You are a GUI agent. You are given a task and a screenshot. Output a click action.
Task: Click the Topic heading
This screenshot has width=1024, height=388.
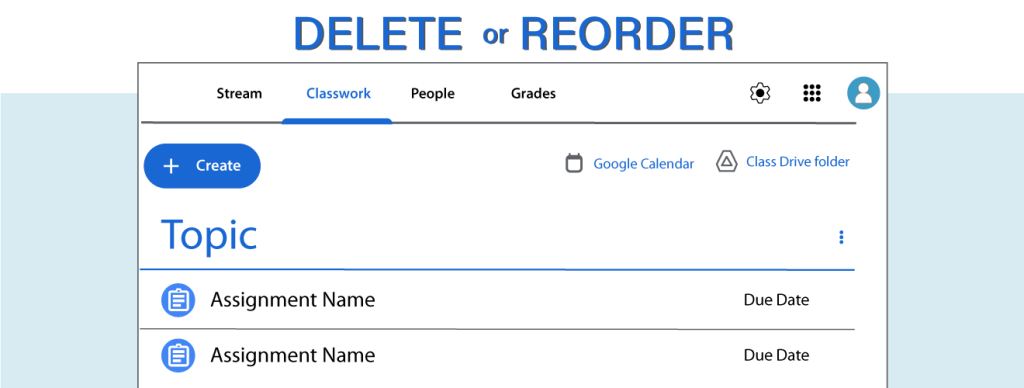click(x=209, y=235)
